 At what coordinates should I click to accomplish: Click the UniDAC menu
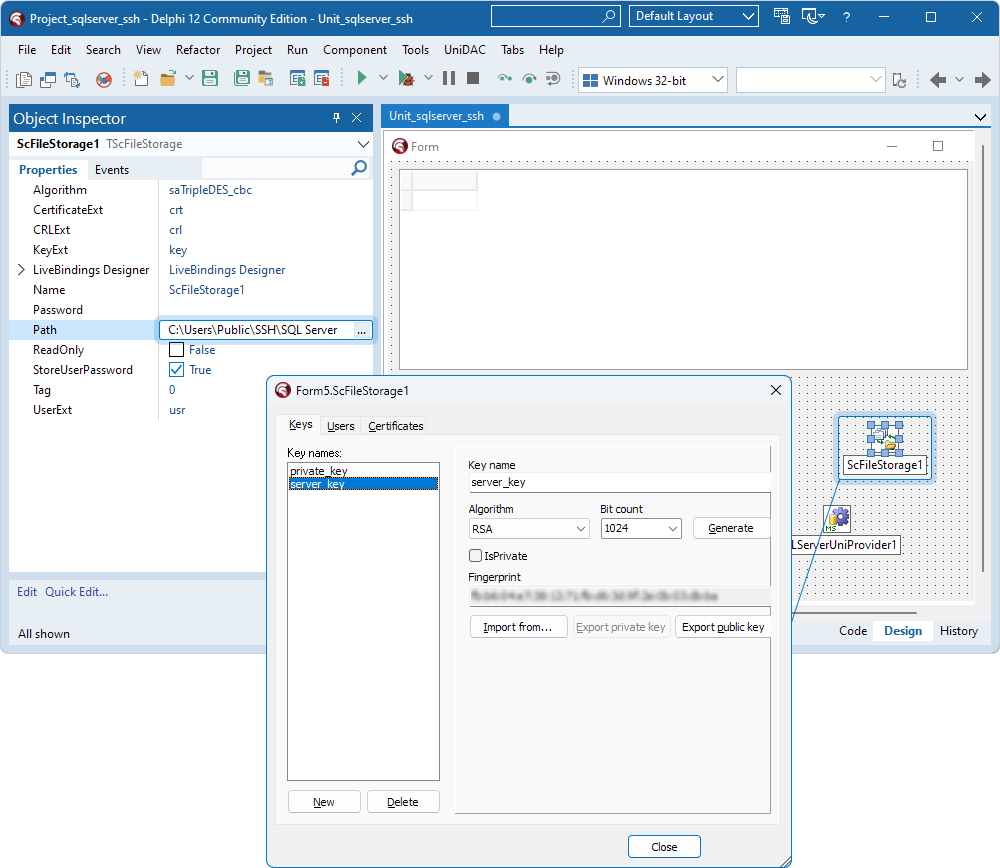point(463,49)
